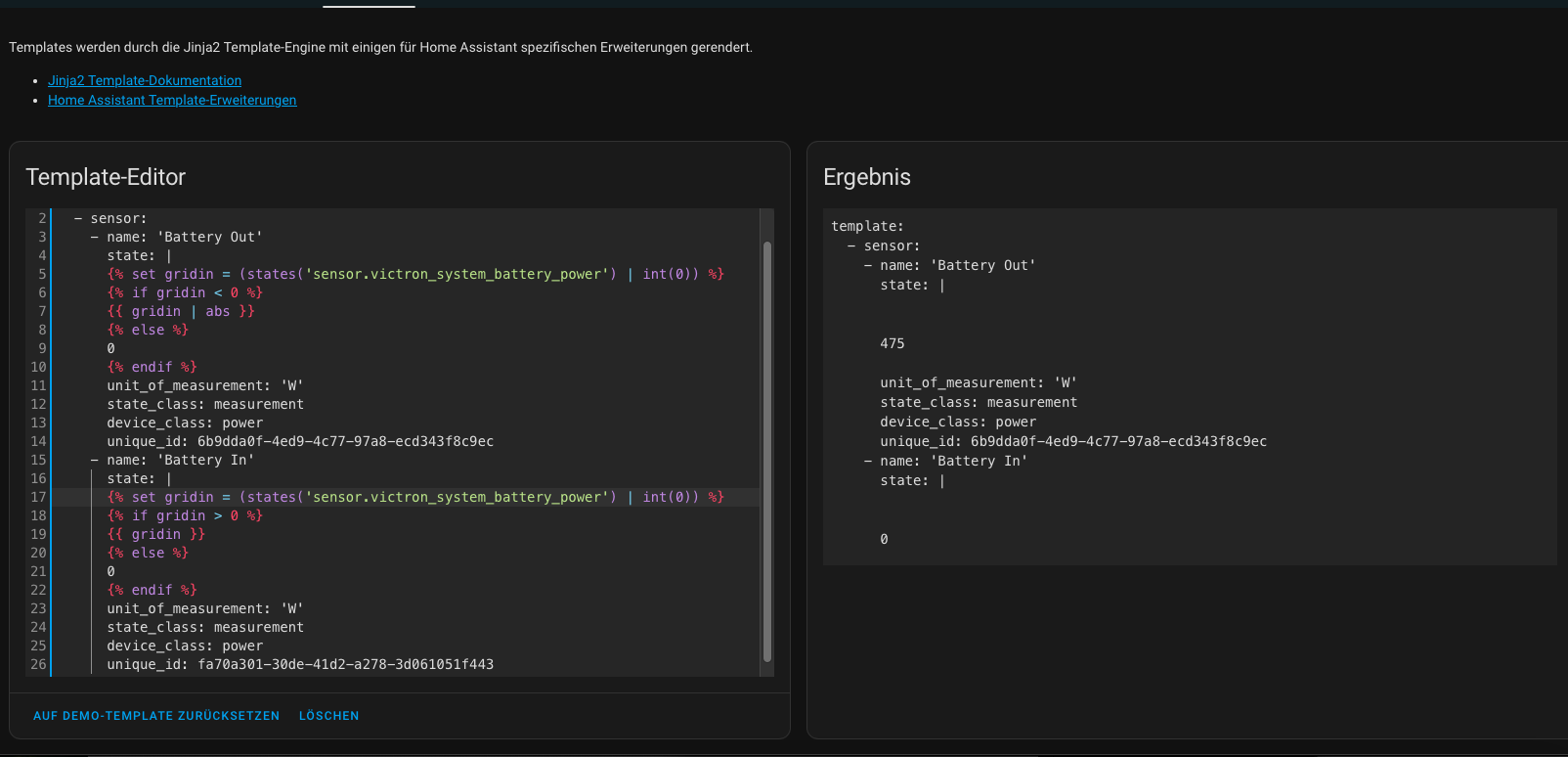Viewport: 1568px width, 757px height.
Task: Click the 'if gridin > 0' condition line
Action: pyautogui.click(x=185, y=515)
